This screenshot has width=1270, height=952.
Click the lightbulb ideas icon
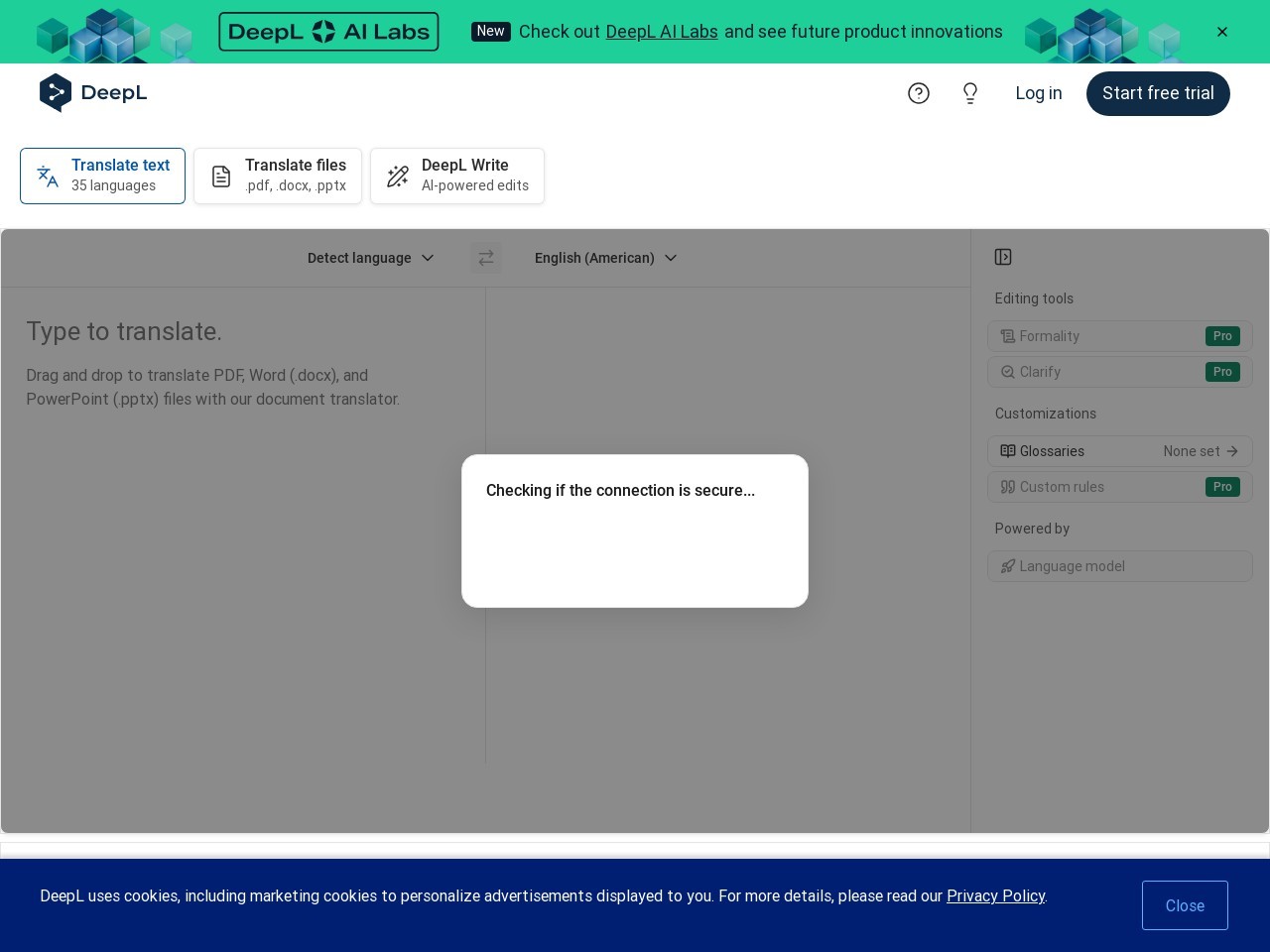coord(970,93)
